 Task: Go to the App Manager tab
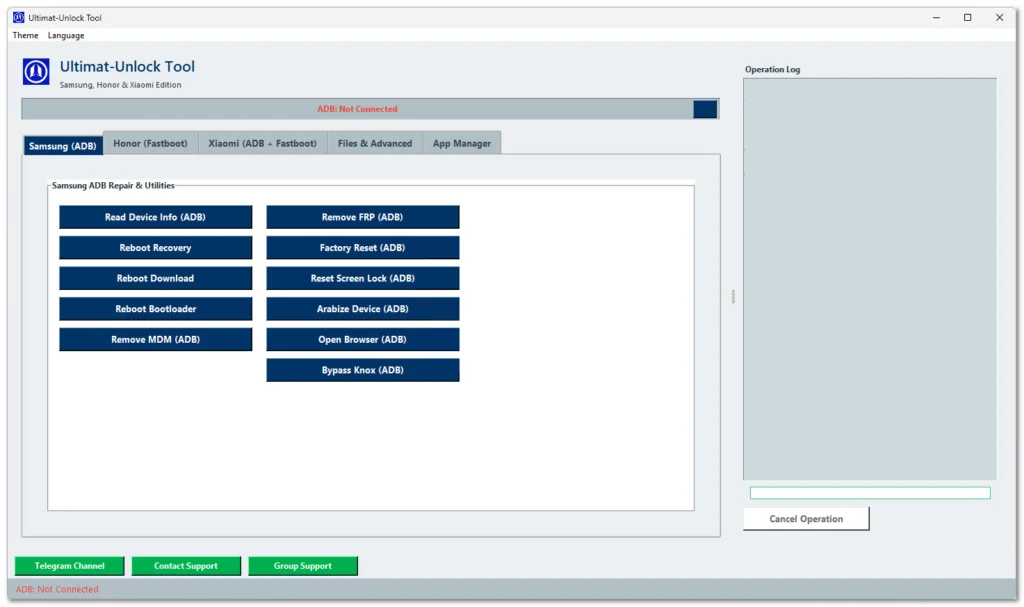point(462,143)
